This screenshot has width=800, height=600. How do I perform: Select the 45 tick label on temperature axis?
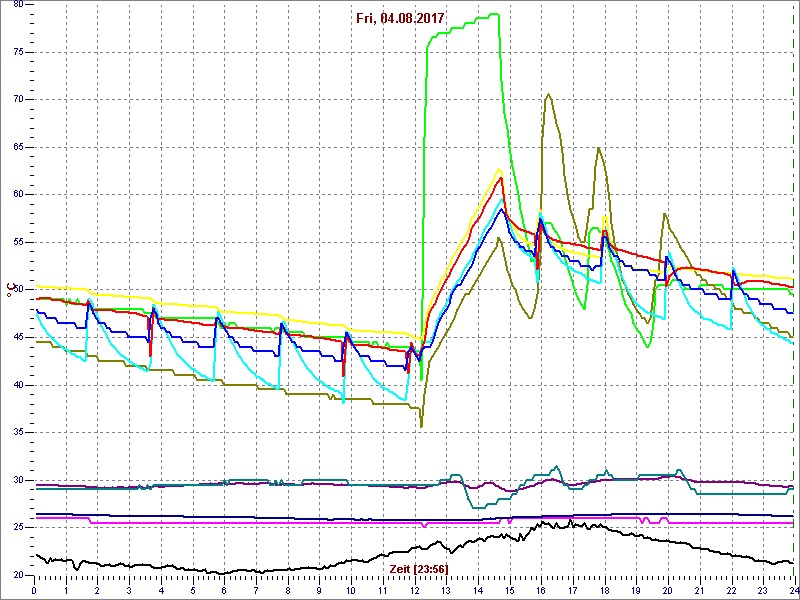click(18, 338)
